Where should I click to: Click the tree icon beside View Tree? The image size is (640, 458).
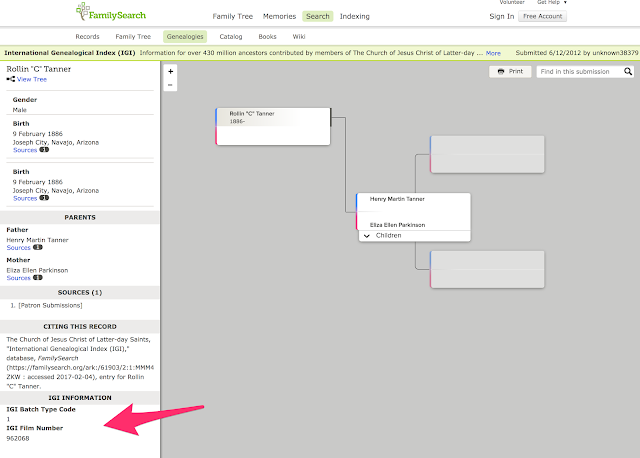[11, 79]
